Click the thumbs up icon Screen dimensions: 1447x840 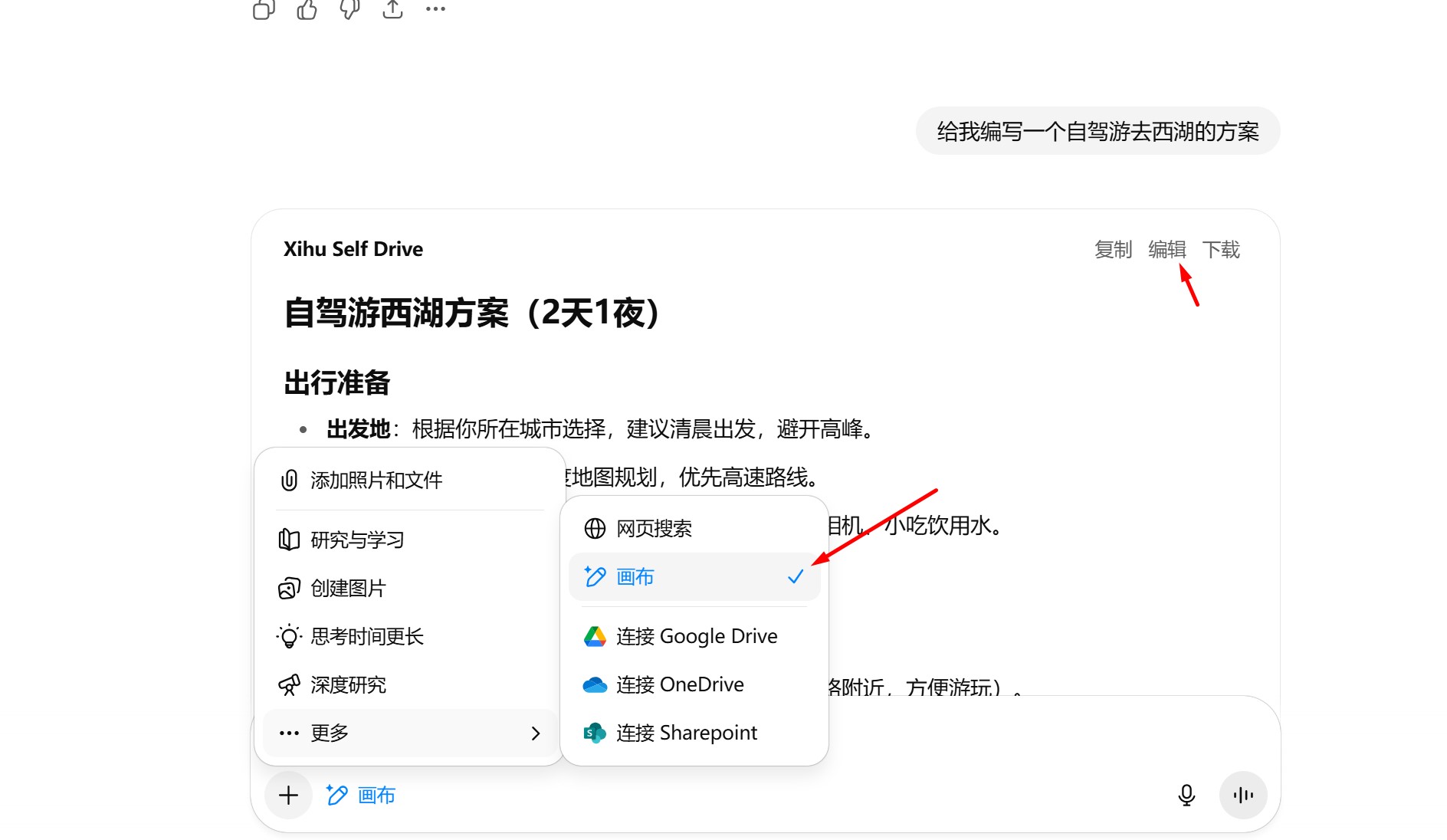[307, 9]
